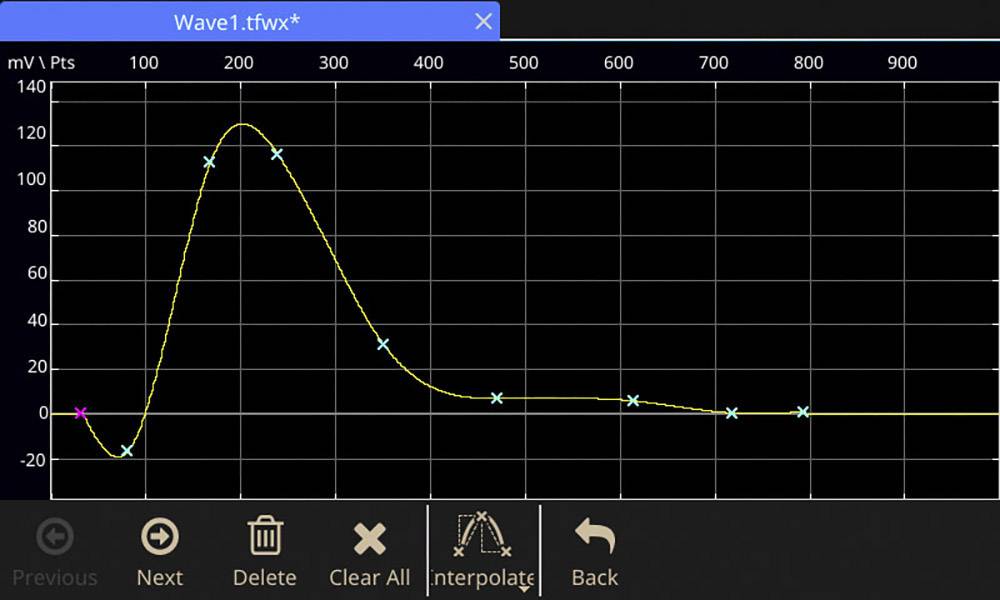Select the anchor point in the negative trough
Viewport: 1000px width, 600px height.
coord(125,451)
